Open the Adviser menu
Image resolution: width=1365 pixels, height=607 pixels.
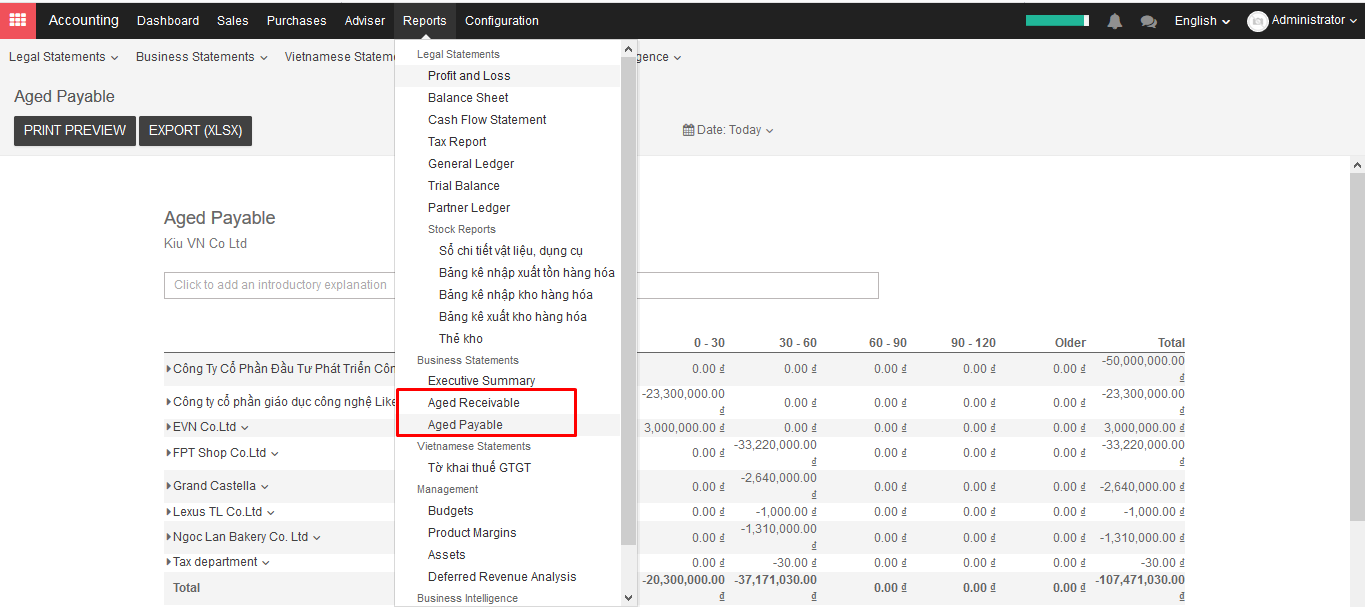point(365,20)
